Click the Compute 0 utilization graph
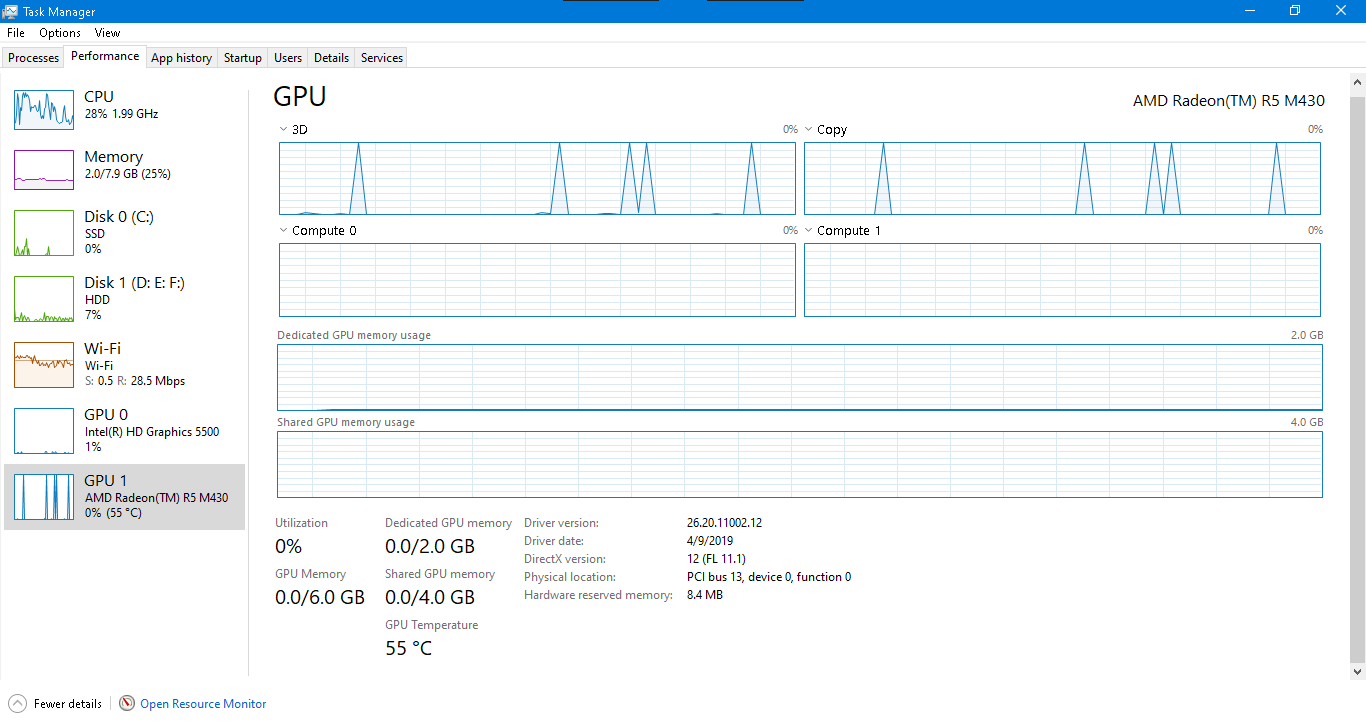1366x728 pixels. click(537, 280)
